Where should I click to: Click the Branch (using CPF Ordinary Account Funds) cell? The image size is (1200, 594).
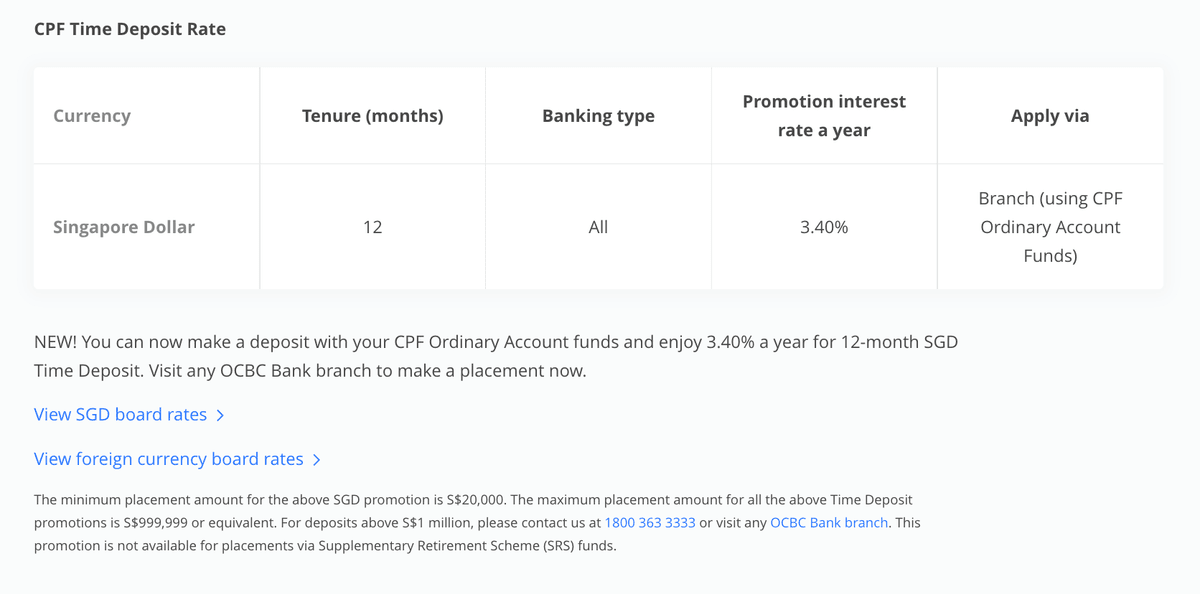click(x=1050, y=227)
